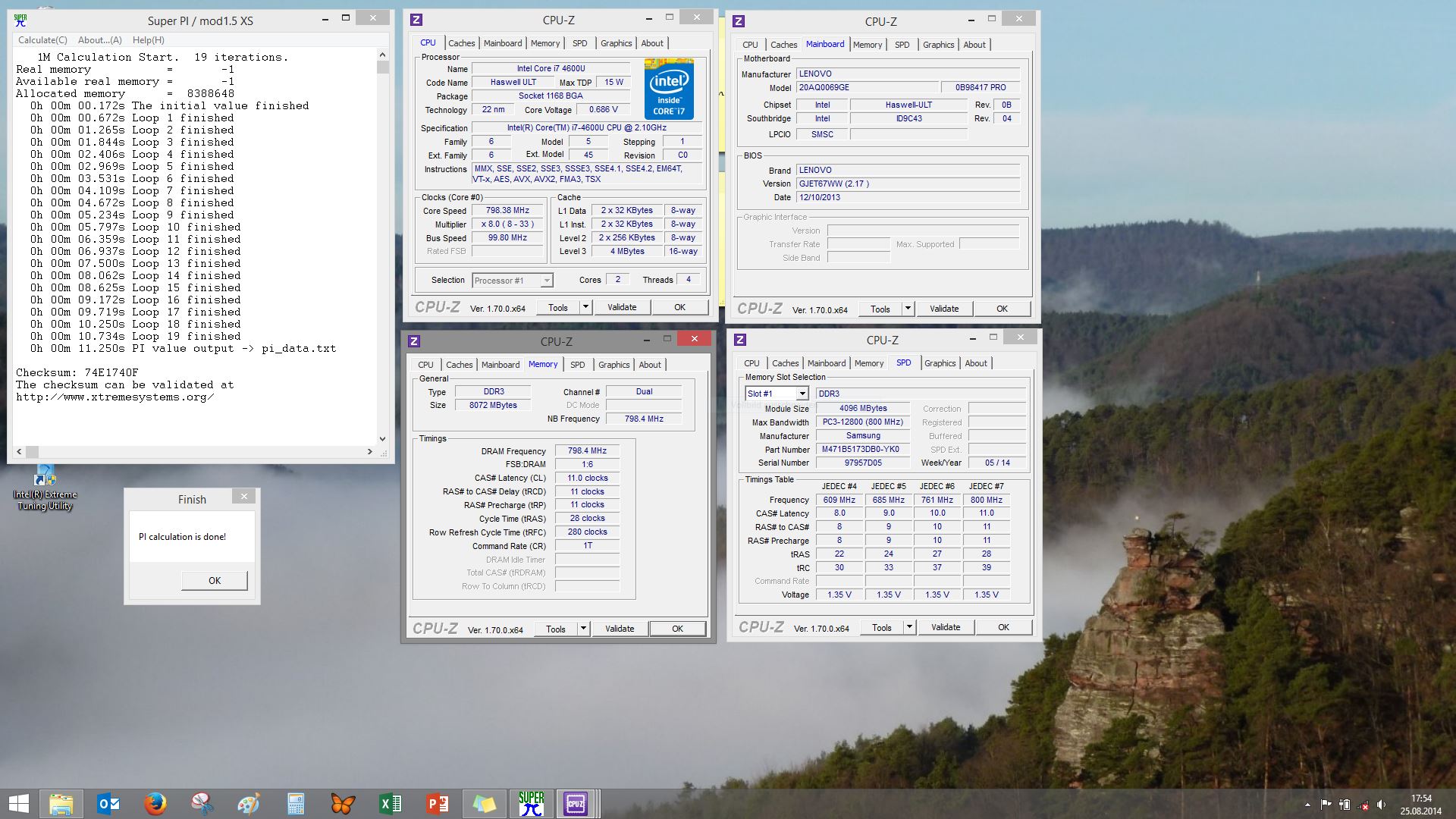Switch to CPU-Z taskbar icon

pyautogui.click(x=576, y=804)
